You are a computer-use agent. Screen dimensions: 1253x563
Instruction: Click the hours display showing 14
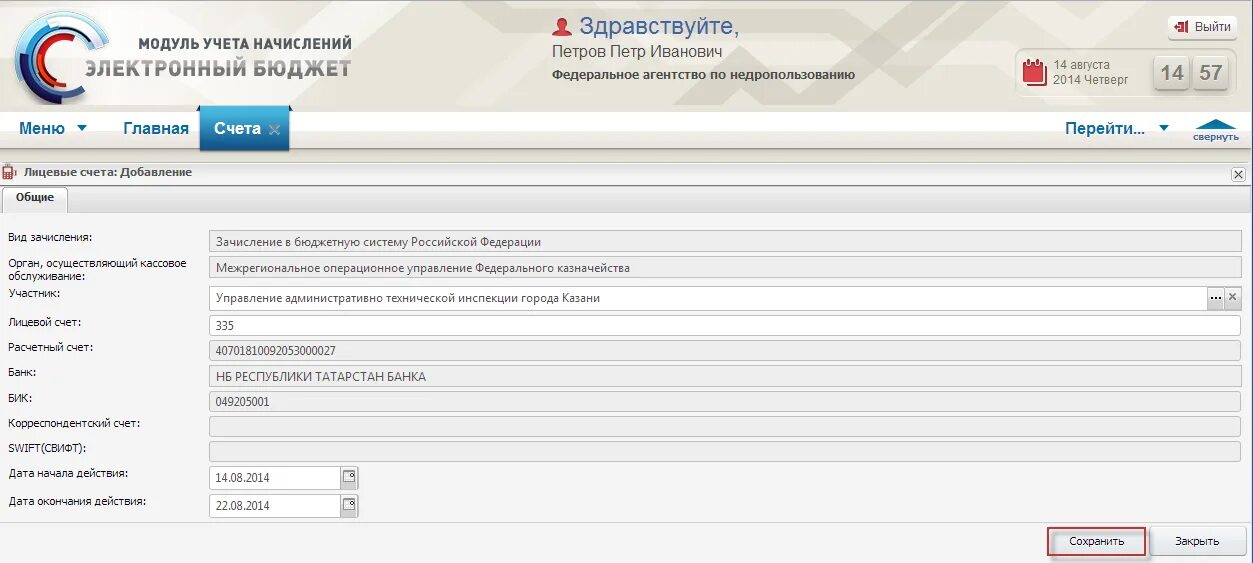[x=1172, y=73]
